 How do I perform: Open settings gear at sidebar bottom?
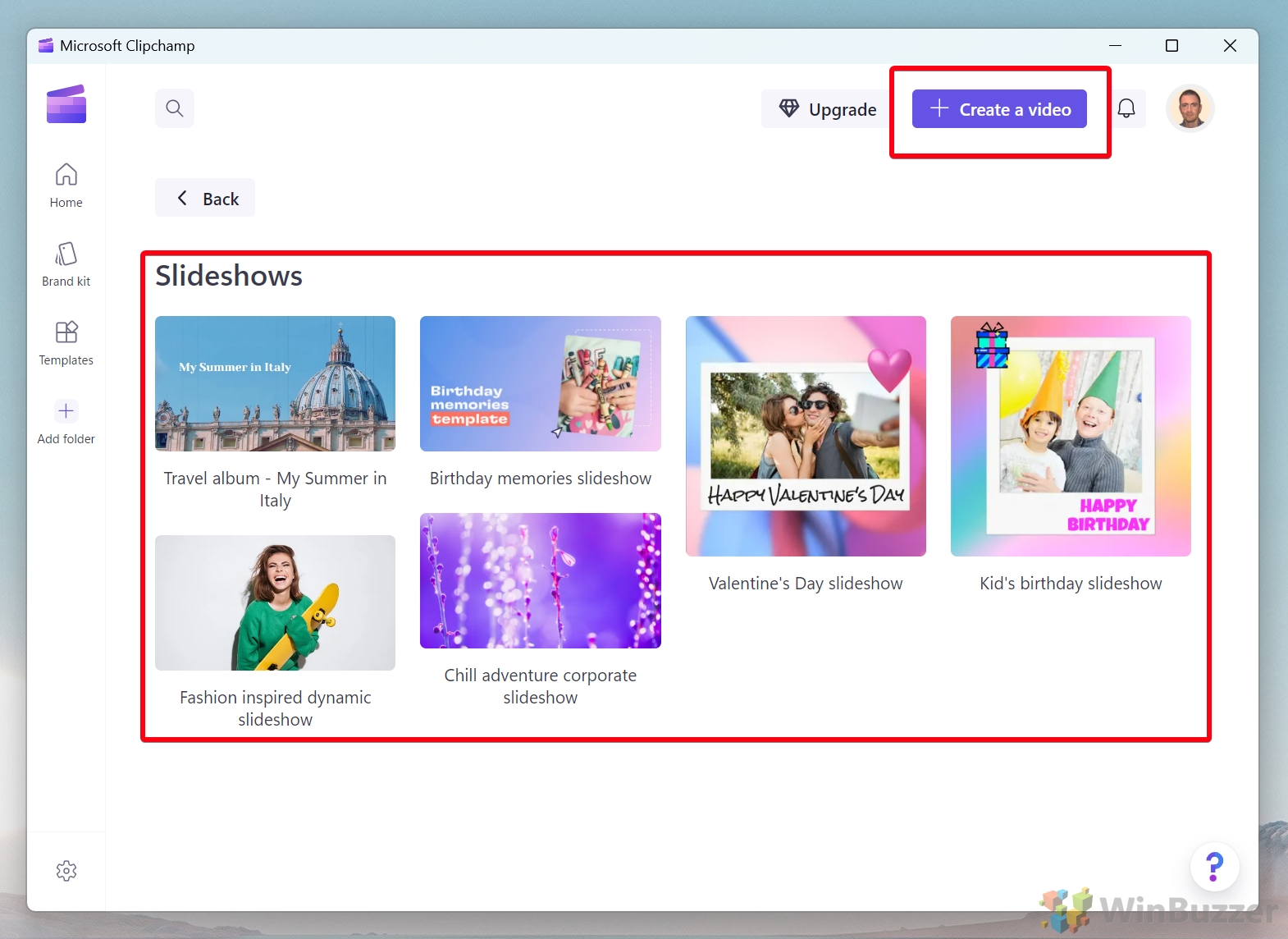(66, 871)
